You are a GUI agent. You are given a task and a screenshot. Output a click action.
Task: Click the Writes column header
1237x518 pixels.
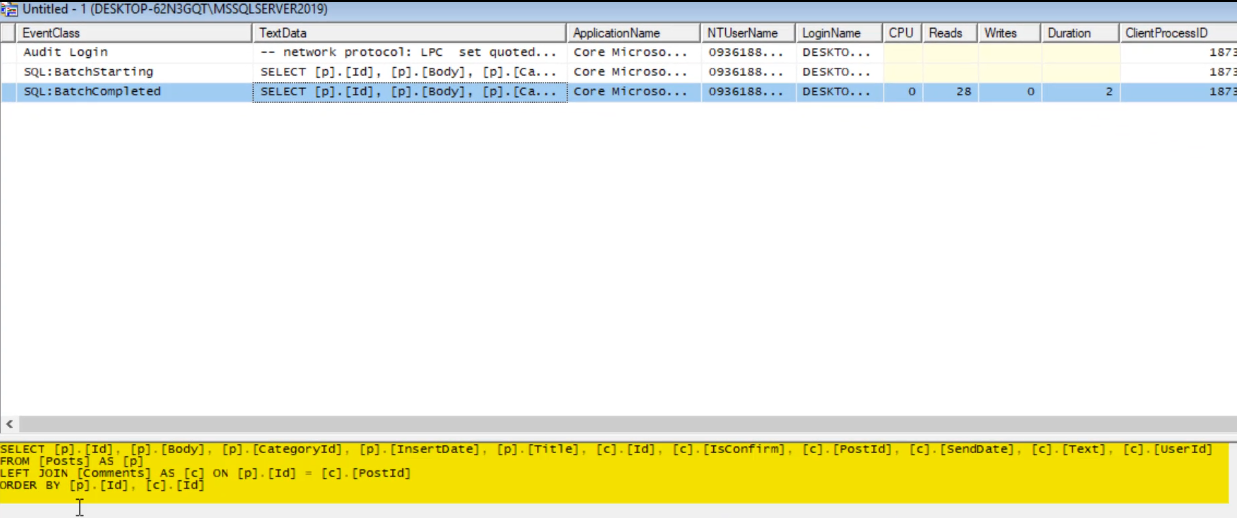(x=1010, y=33)
